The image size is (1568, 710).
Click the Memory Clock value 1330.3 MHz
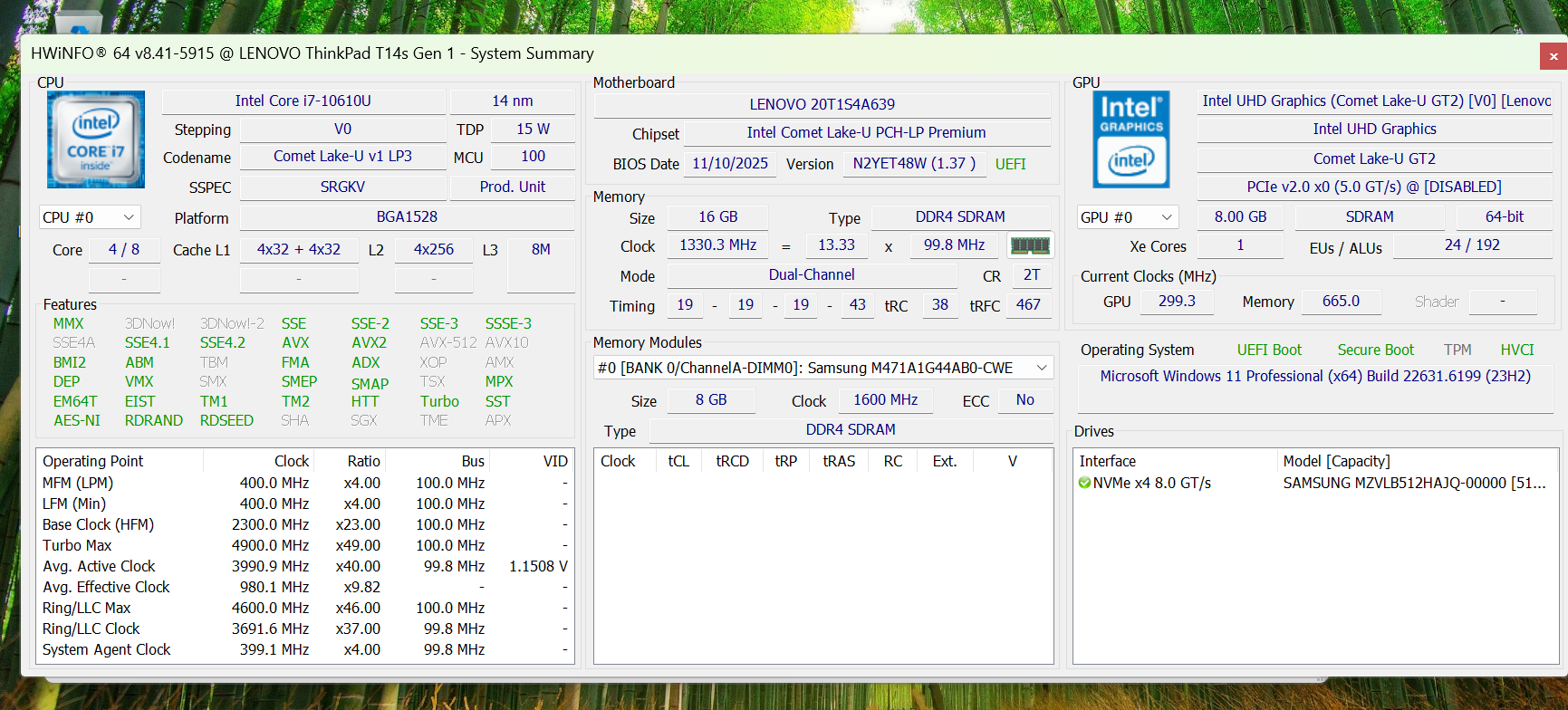(718, 245)
